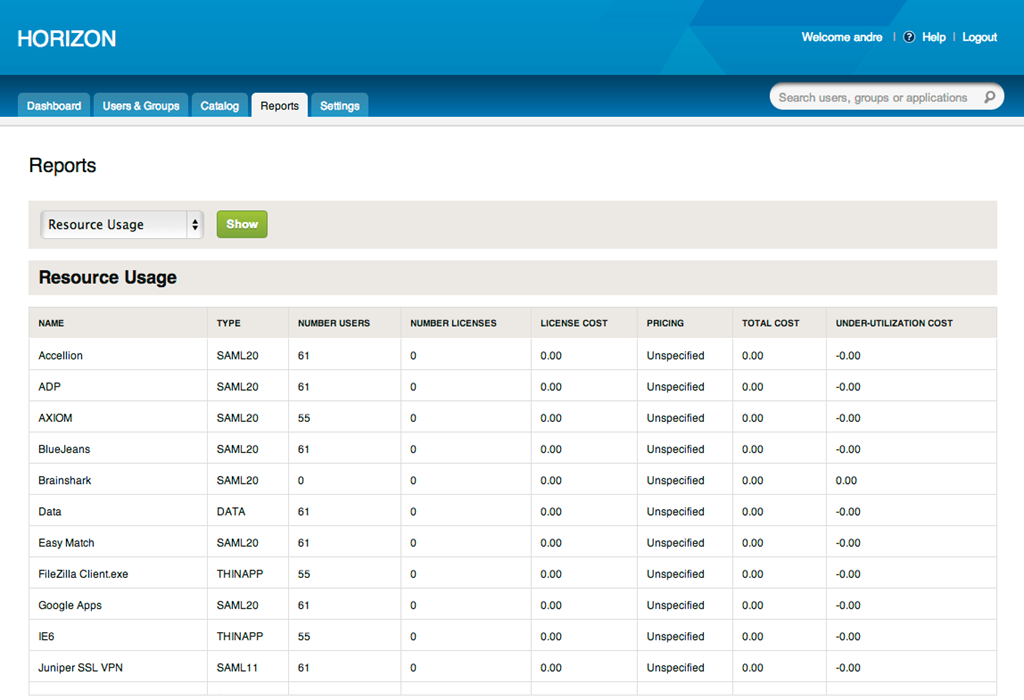Click the Data row name
Image resolution: width=1024 pixels, height=700 pixels.
point(50,512)
